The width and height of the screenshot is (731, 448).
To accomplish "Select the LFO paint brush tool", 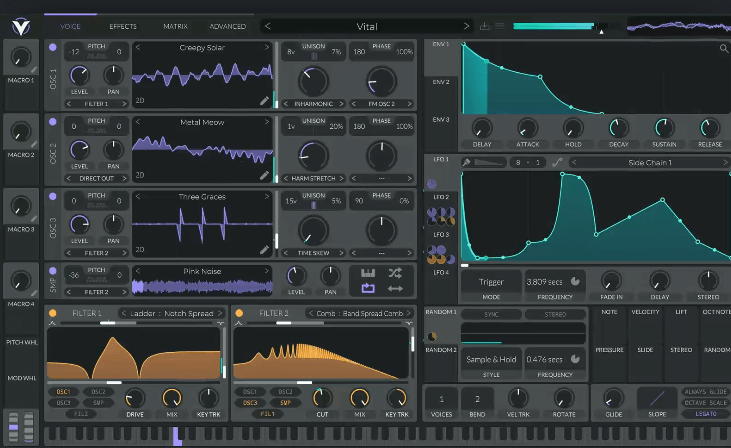I will 467,162.
